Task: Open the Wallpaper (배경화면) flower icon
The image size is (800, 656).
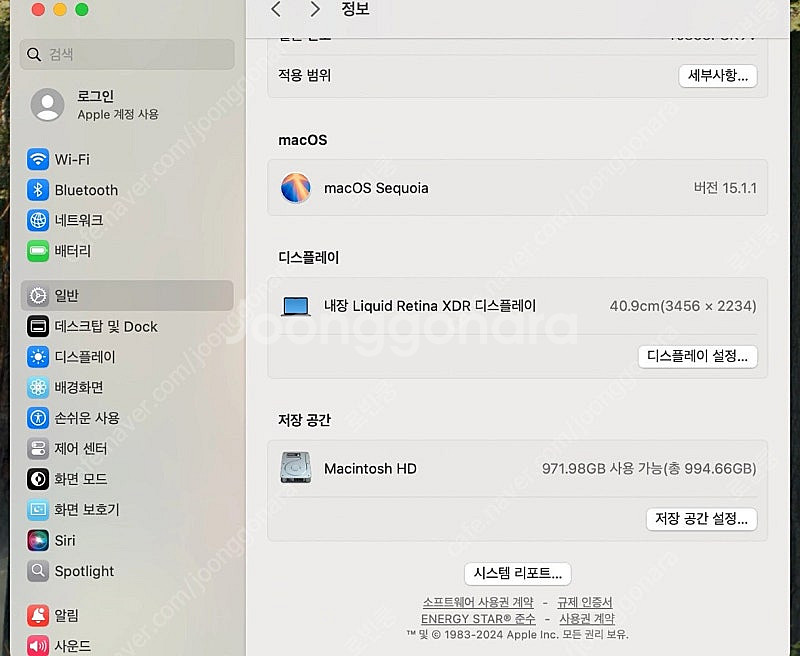Action: 38,388
